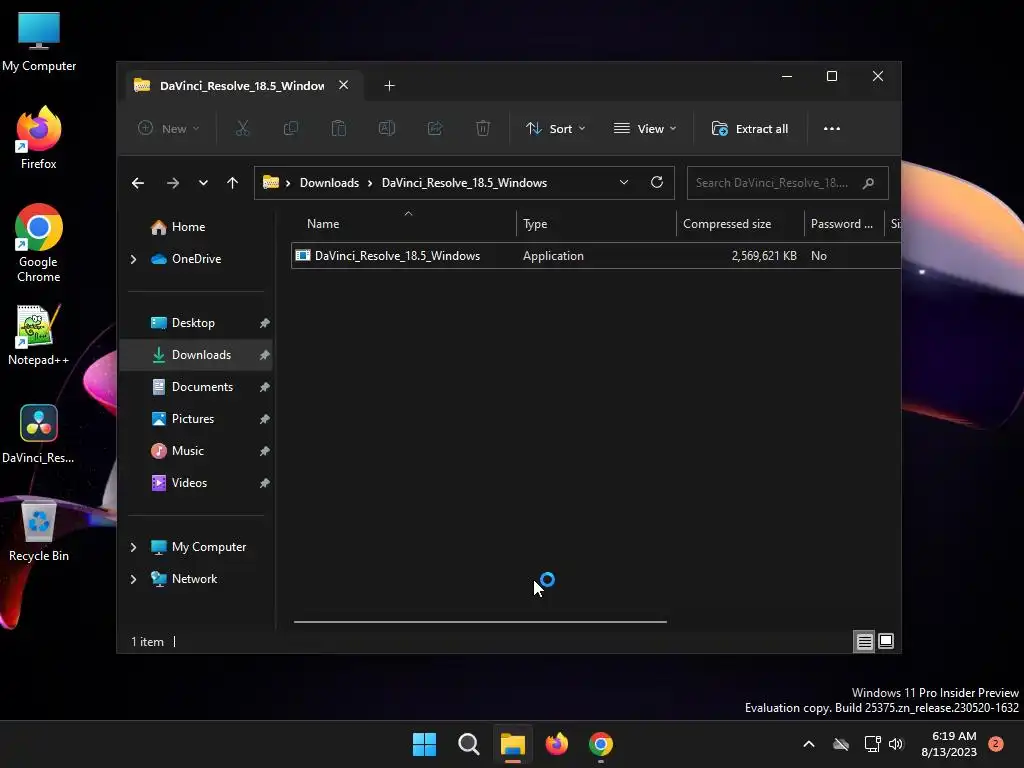The width and height of the screenshot is (1024, 768).
Task: Open the Sort dropdown menu
Action: click(556, 129)
